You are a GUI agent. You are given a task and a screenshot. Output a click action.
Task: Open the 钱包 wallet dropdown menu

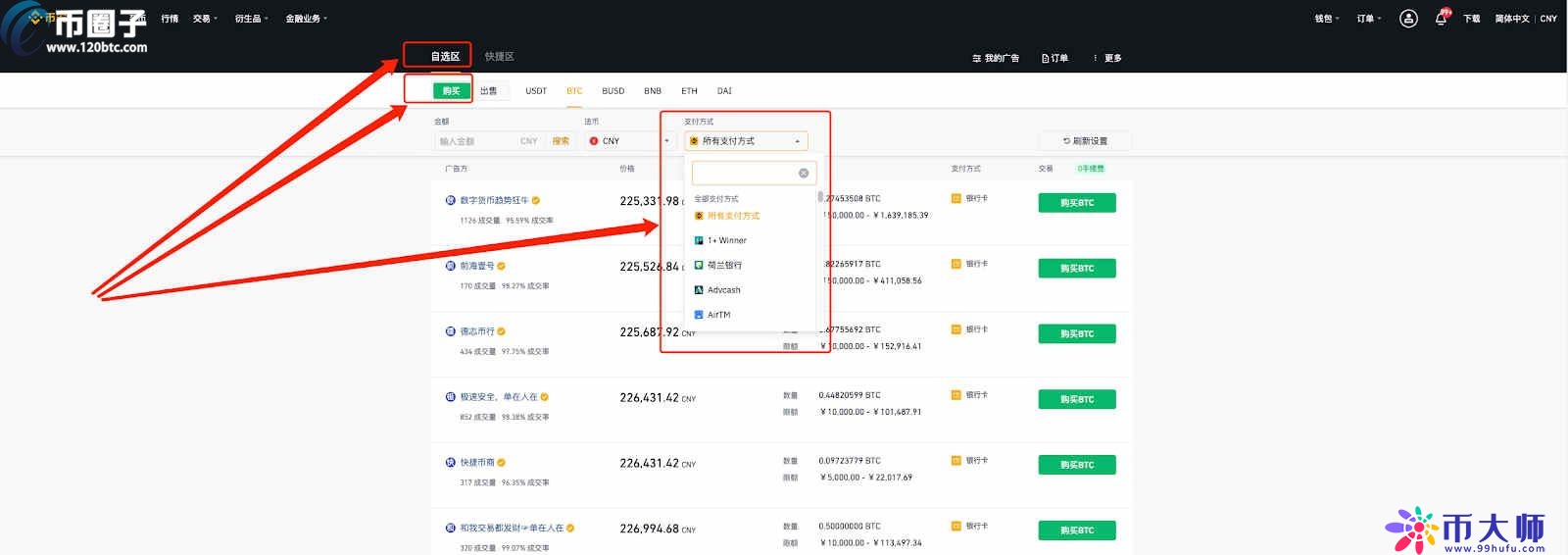pos(1327,19)
